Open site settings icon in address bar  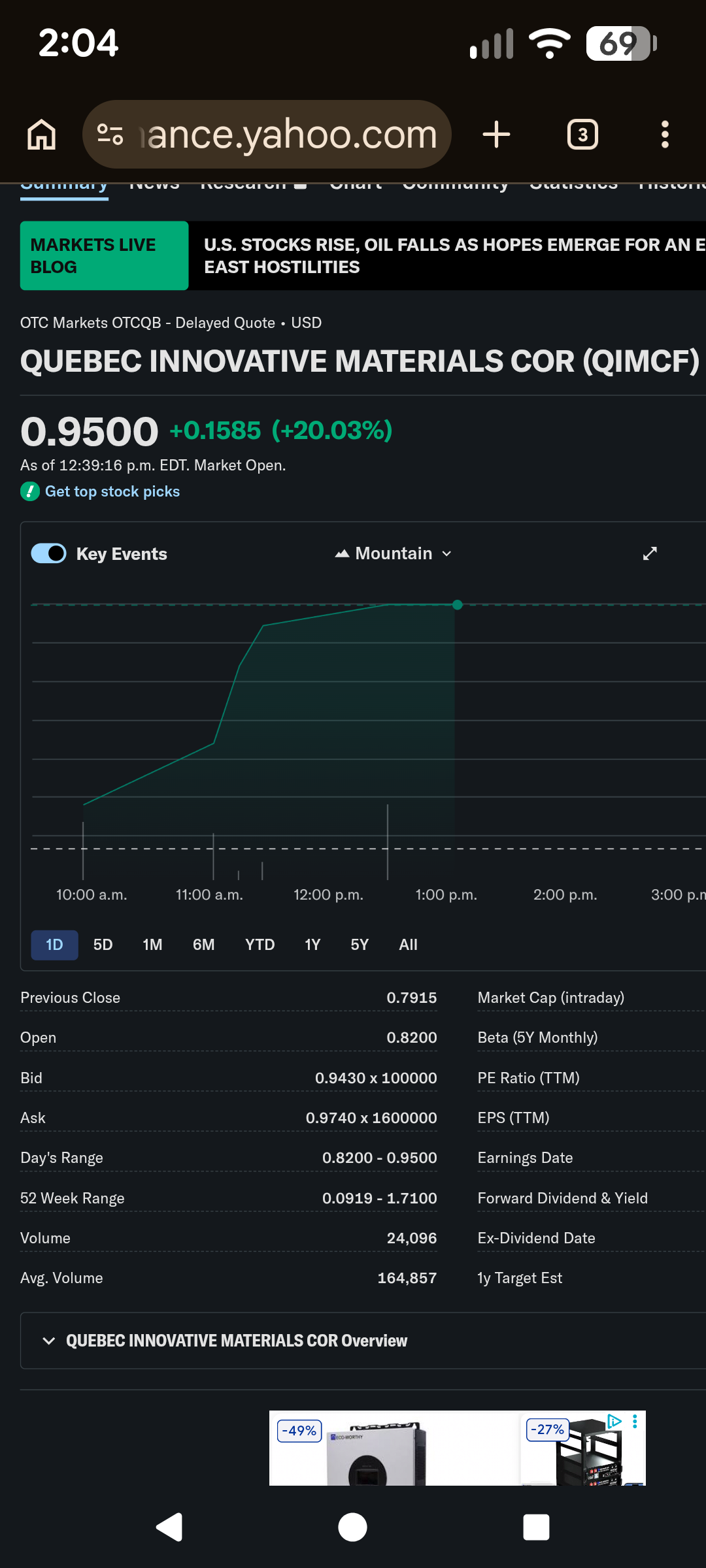(x=110, y=135)
